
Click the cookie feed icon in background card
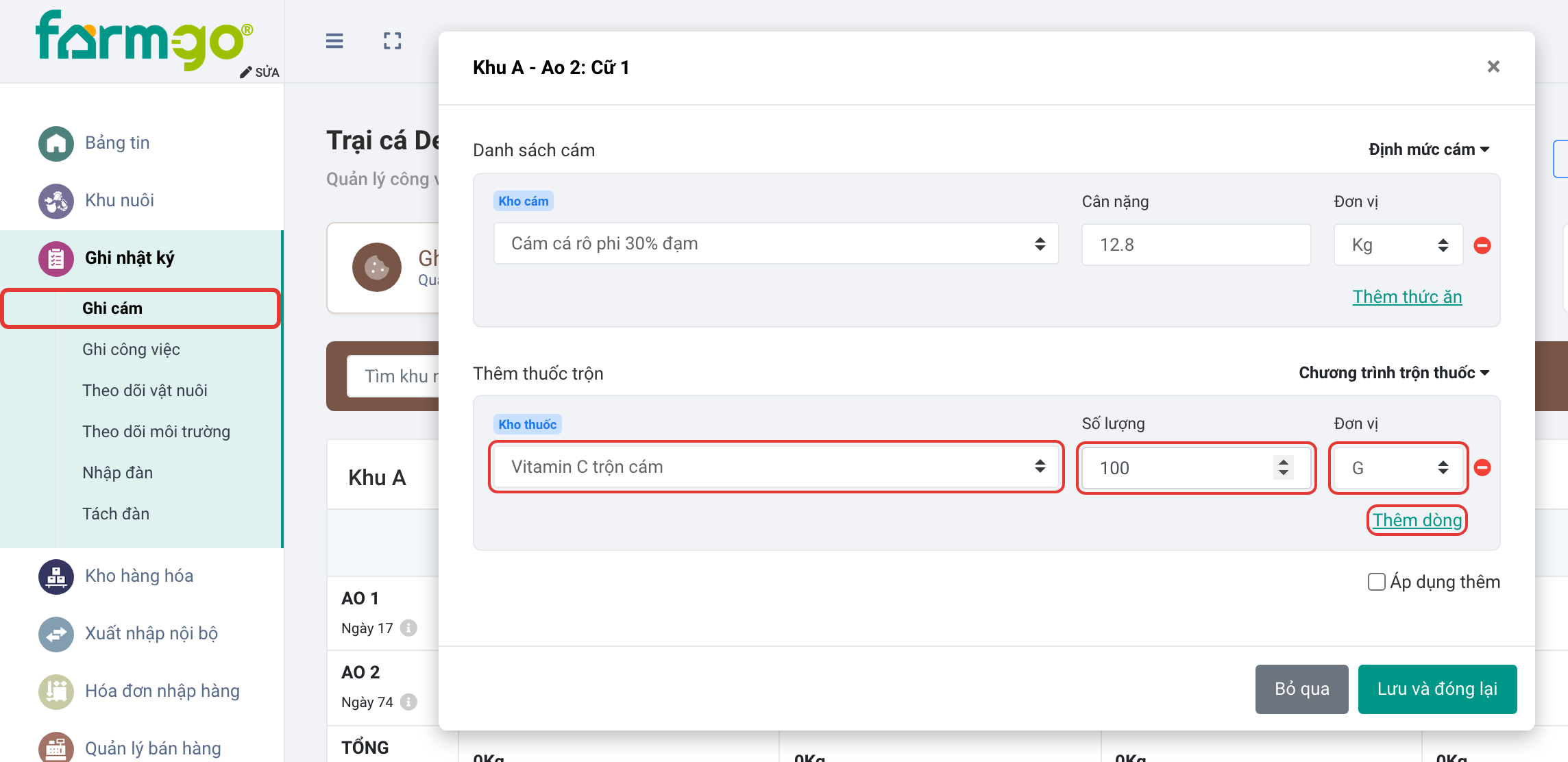tap(377, 267)
